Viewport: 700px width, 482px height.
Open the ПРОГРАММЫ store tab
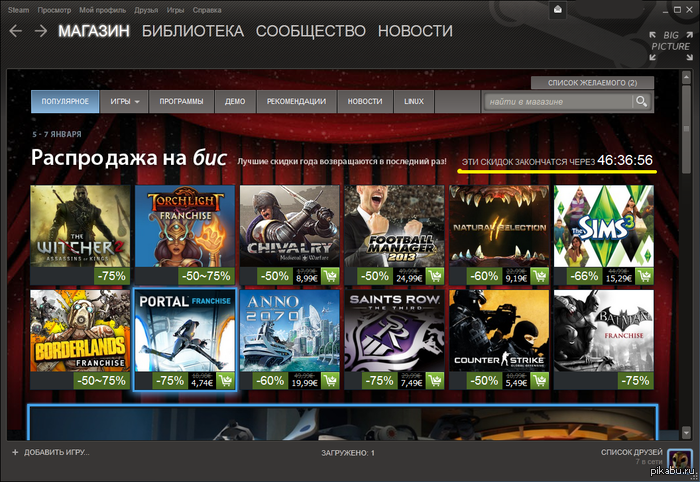[181, 101]
